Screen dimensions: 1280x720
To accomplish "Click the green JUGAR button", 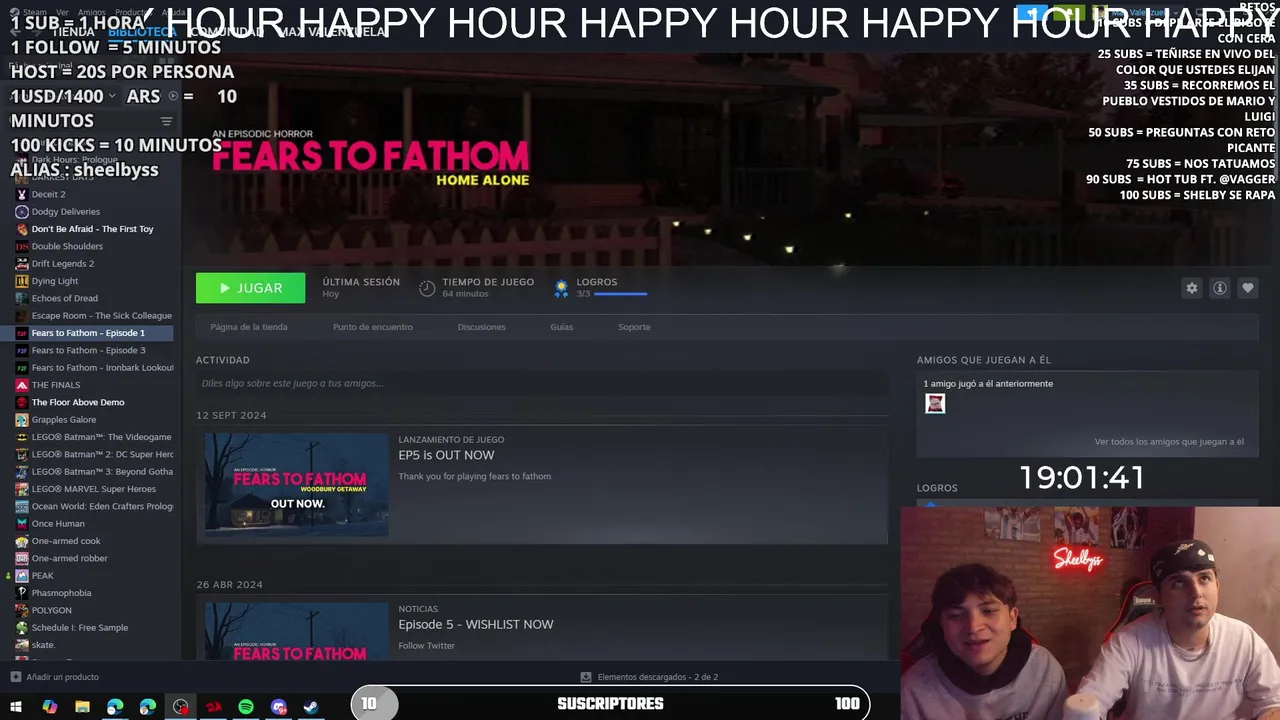I will pos(250,288).
